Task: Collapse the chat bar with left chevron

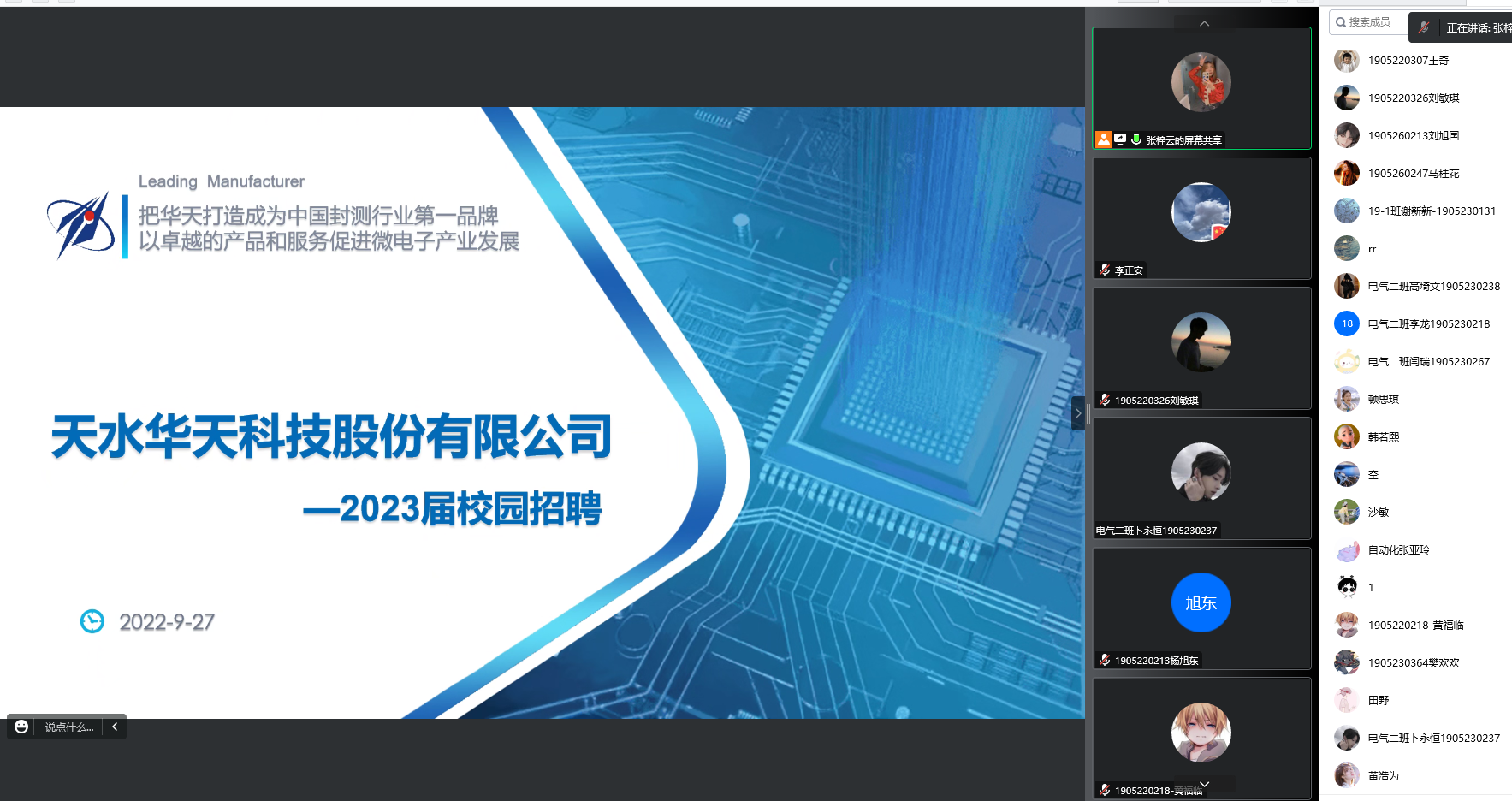Action: pos(115,727)
